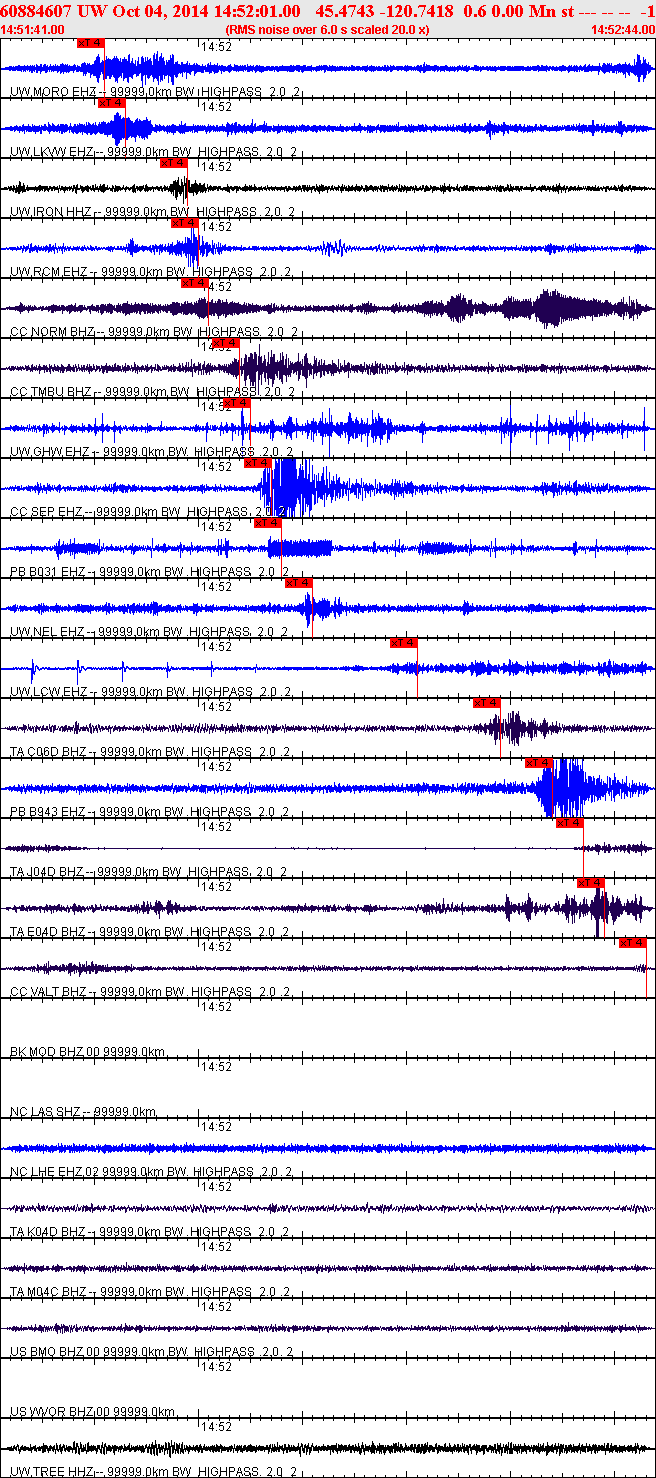The width and height of the screenshot is (656, 1478).
Task: Select the pick marker on CC.SEP trace
Action: click(258, 463)
